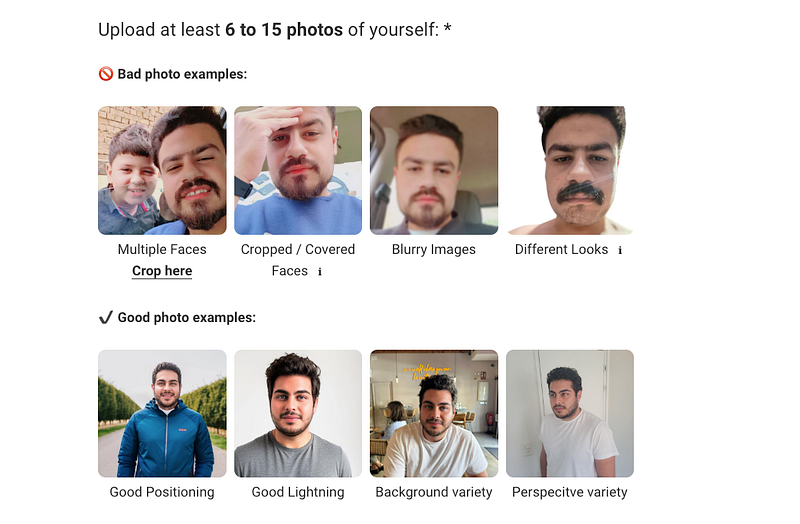The height and width of the screenshot is (524, 800).
Task: View the Blurry Images example photo
Action: (434, 170)
